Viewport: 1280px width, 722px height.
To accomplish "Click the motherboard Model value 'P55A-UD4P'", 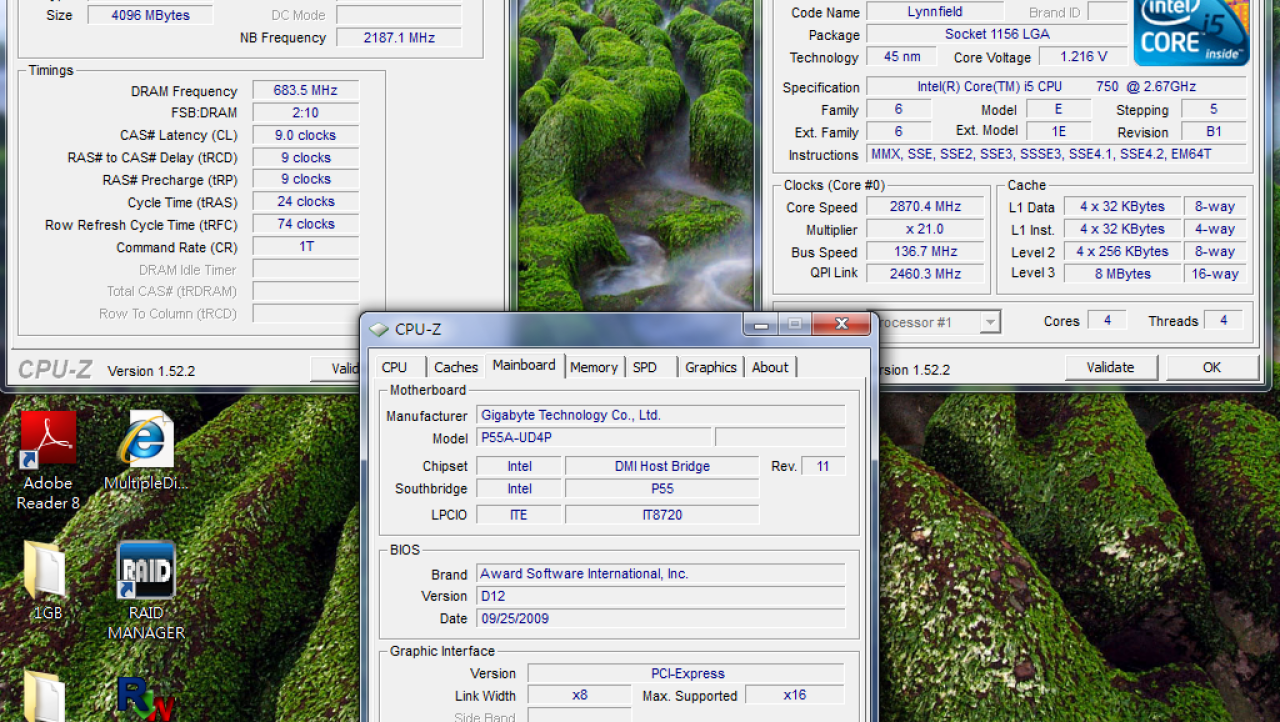I will [594, 437].
